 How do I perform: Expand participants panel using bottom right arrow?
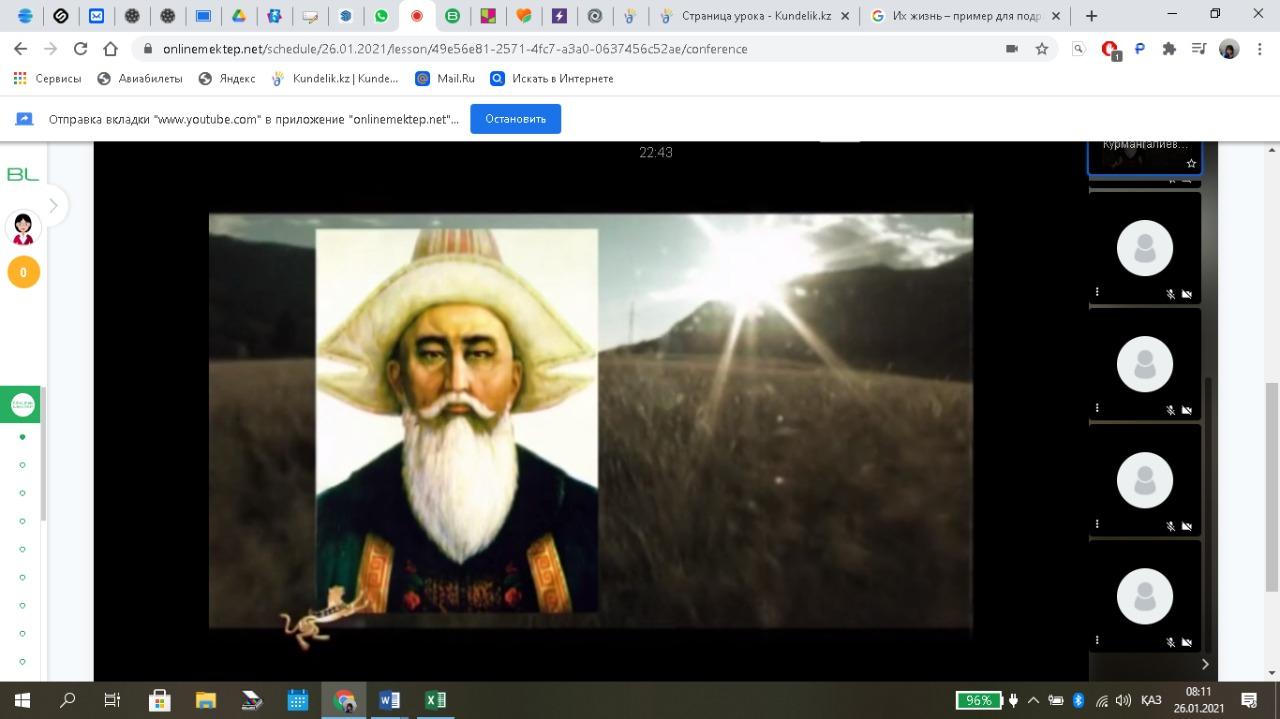coord(1205,664)
